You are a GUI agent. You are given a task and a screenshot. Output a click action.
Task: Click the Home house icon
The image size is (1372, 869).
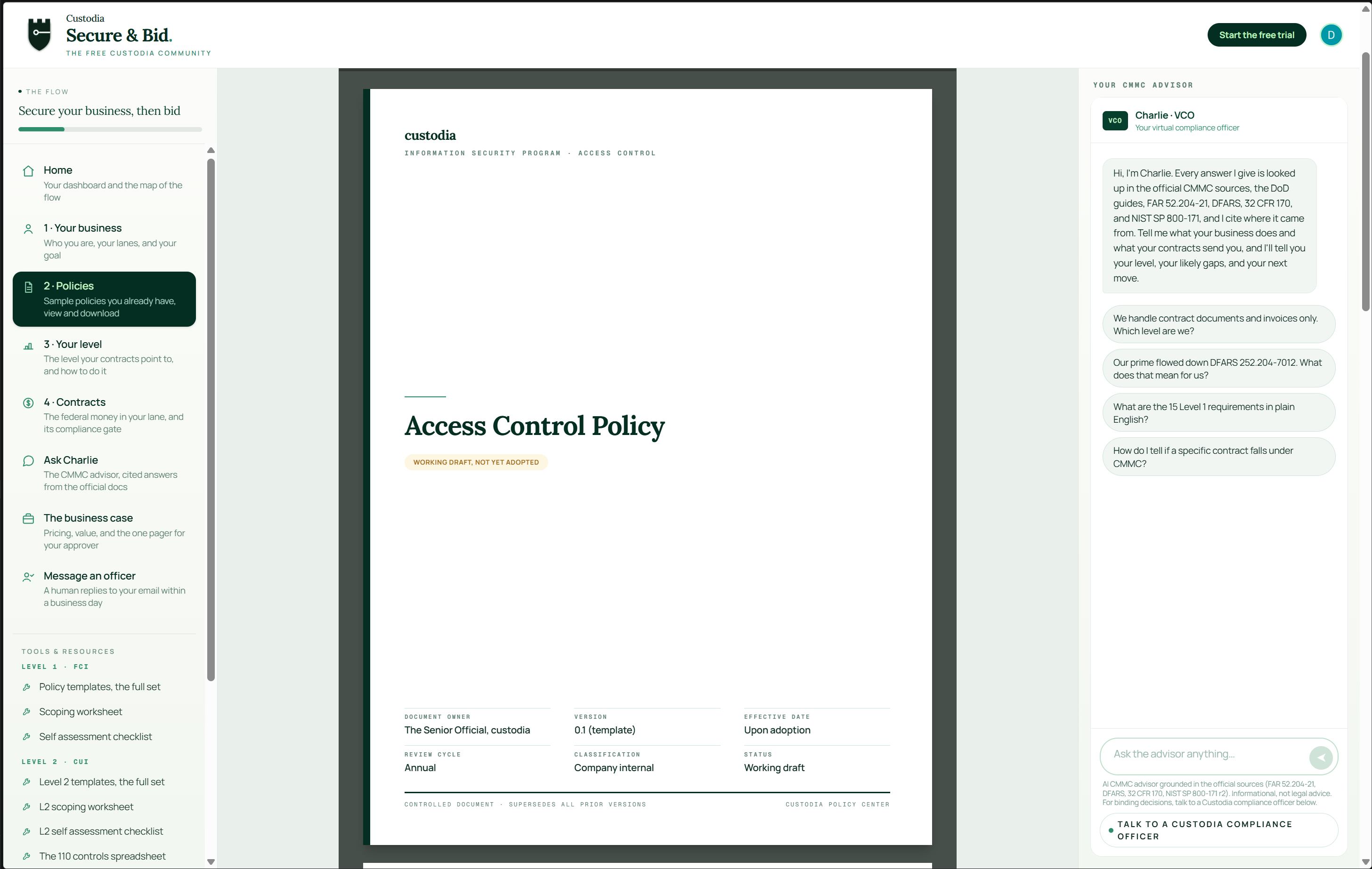(x=28, y=171)
